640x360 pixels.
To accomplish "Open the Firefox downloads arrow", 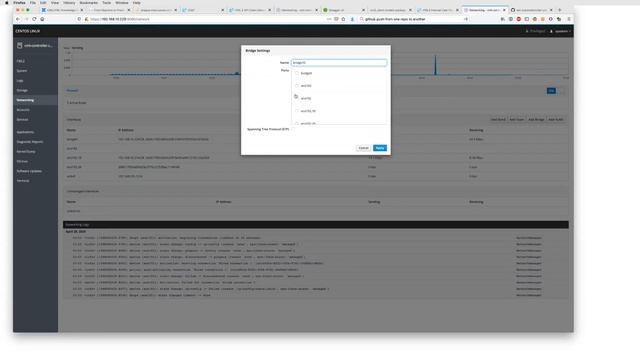I will click(x=352, y=19).
